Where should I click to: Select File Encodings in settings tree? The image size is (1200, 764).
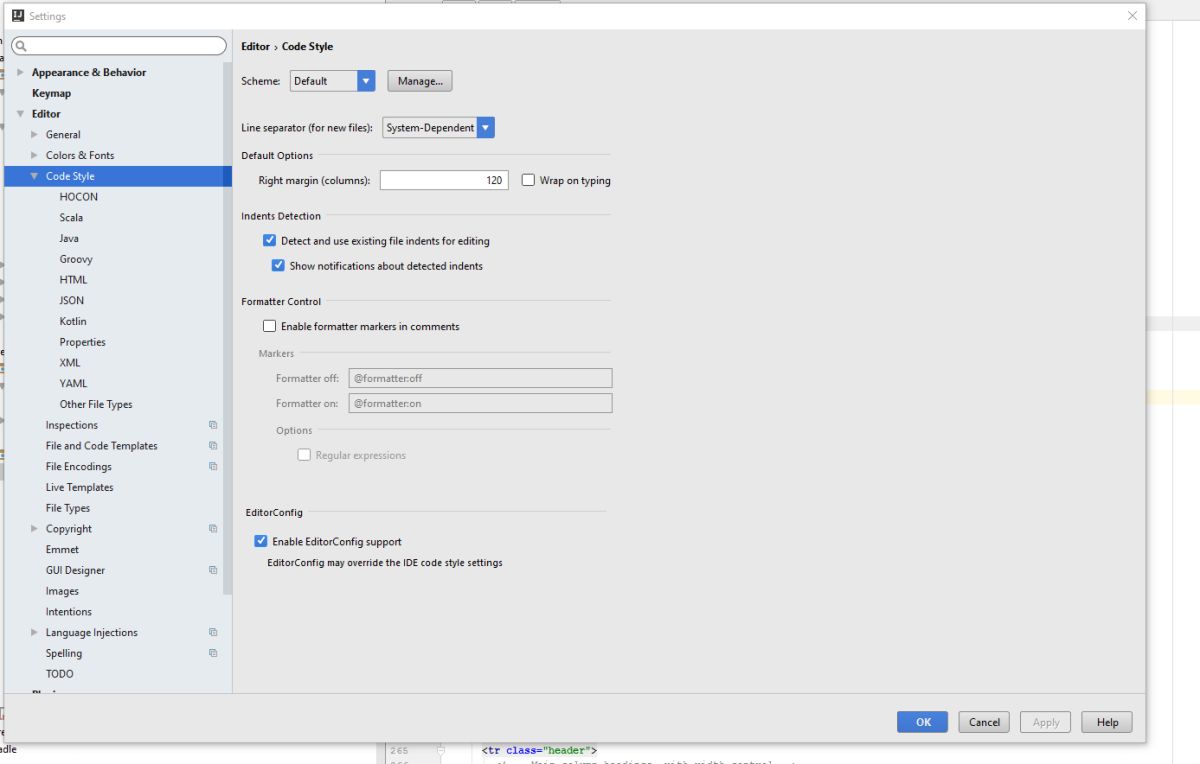point(79,466)
